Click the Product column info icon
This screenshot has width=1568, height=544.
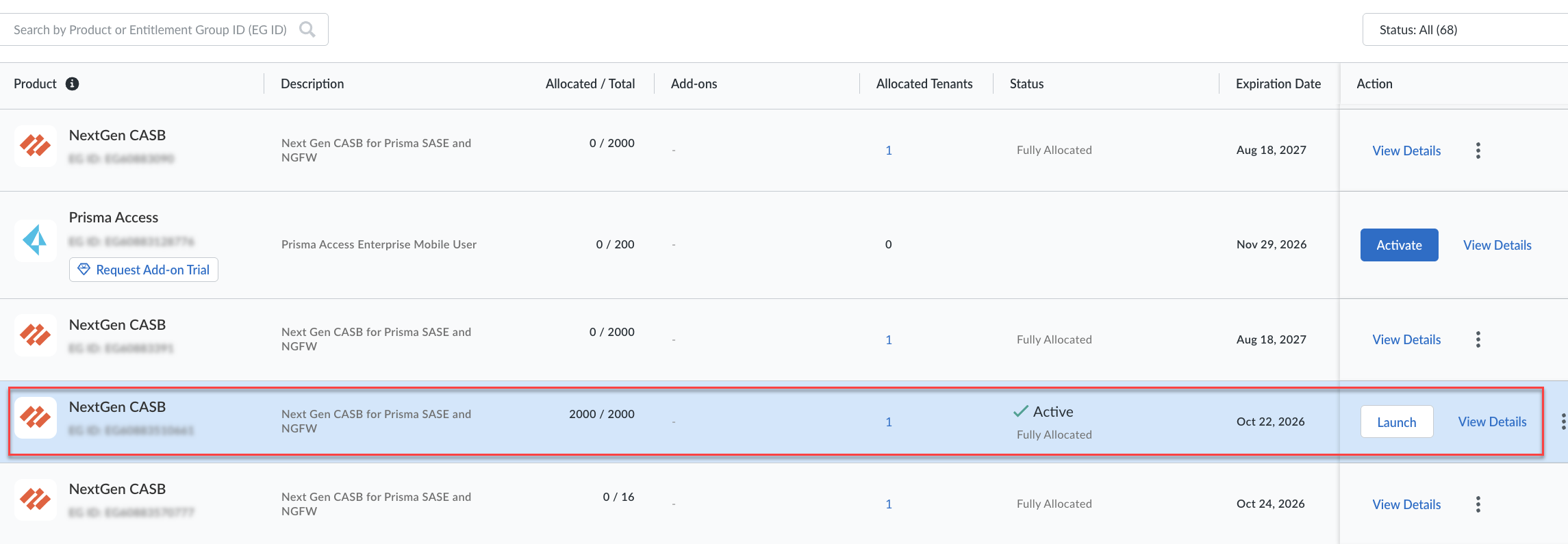(x=72, y=83)
